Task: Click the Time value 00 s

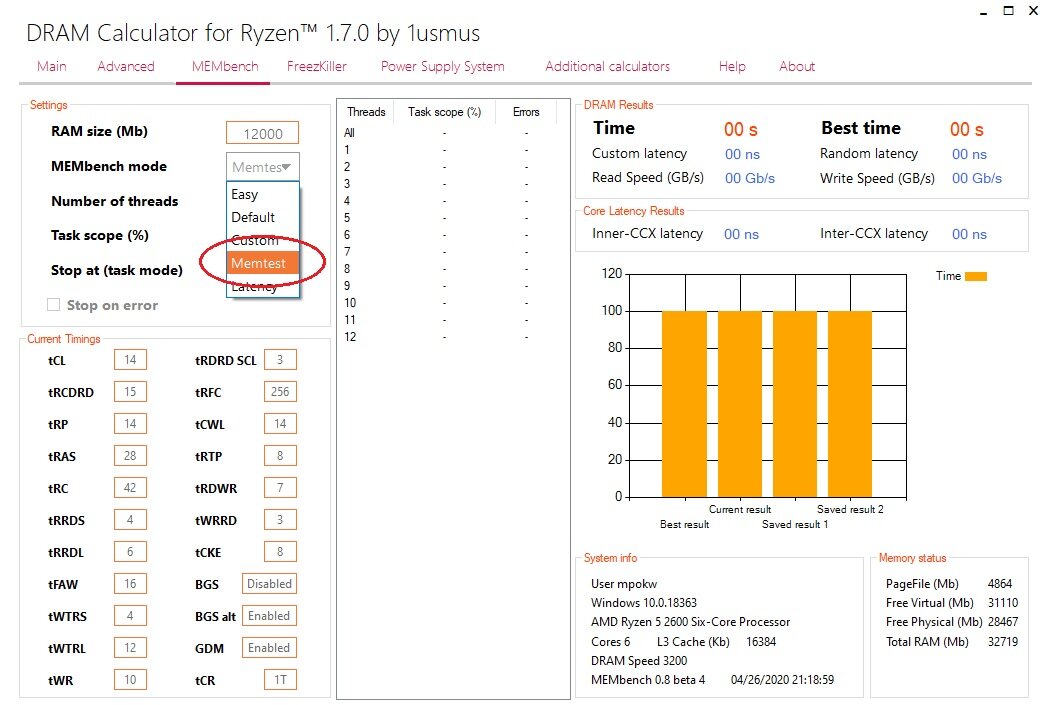Action: click(x=741, y=129)
